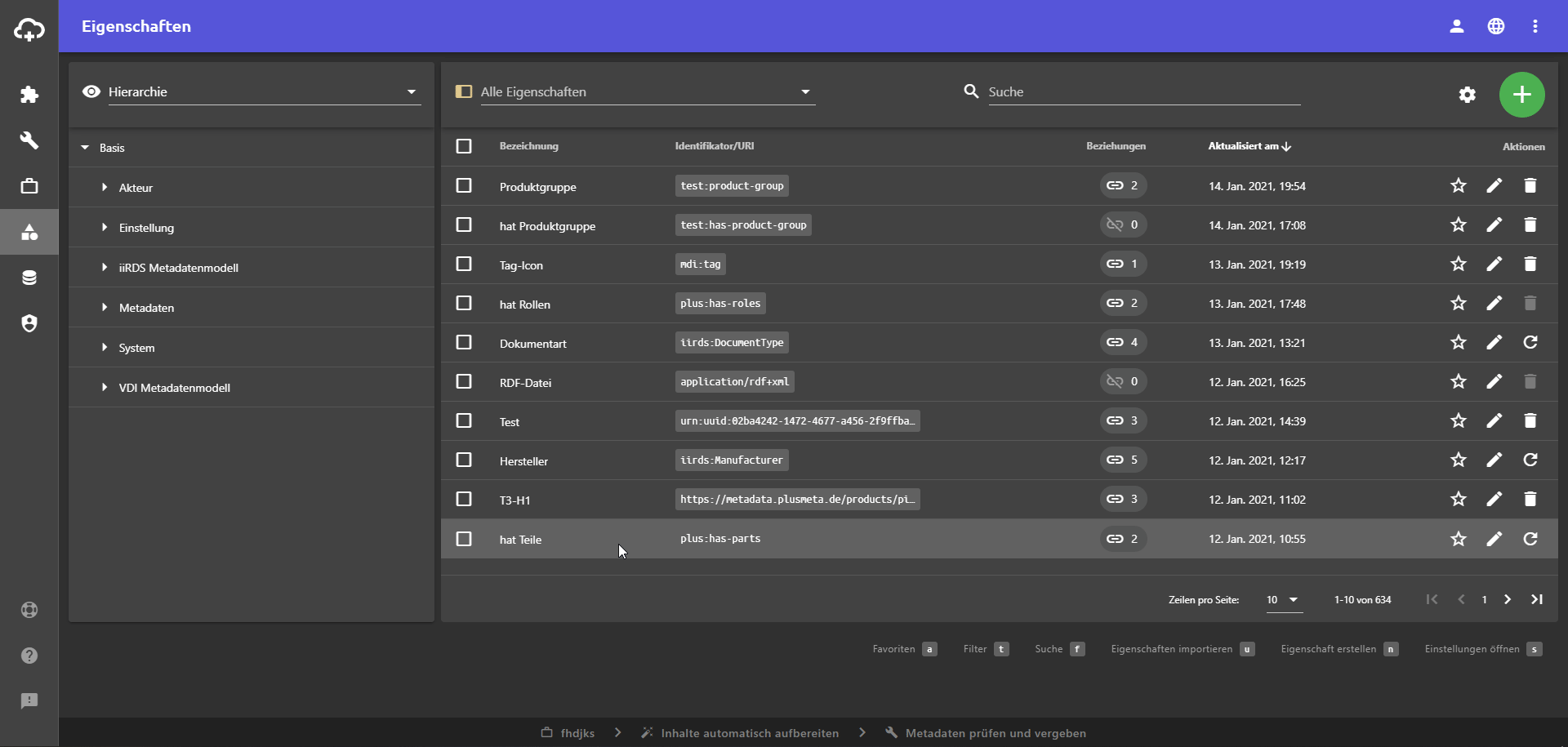1568x747 pixels.
Task: Check the hat Produktgruppe row checkbox
Action: click(x=464, y=225)
